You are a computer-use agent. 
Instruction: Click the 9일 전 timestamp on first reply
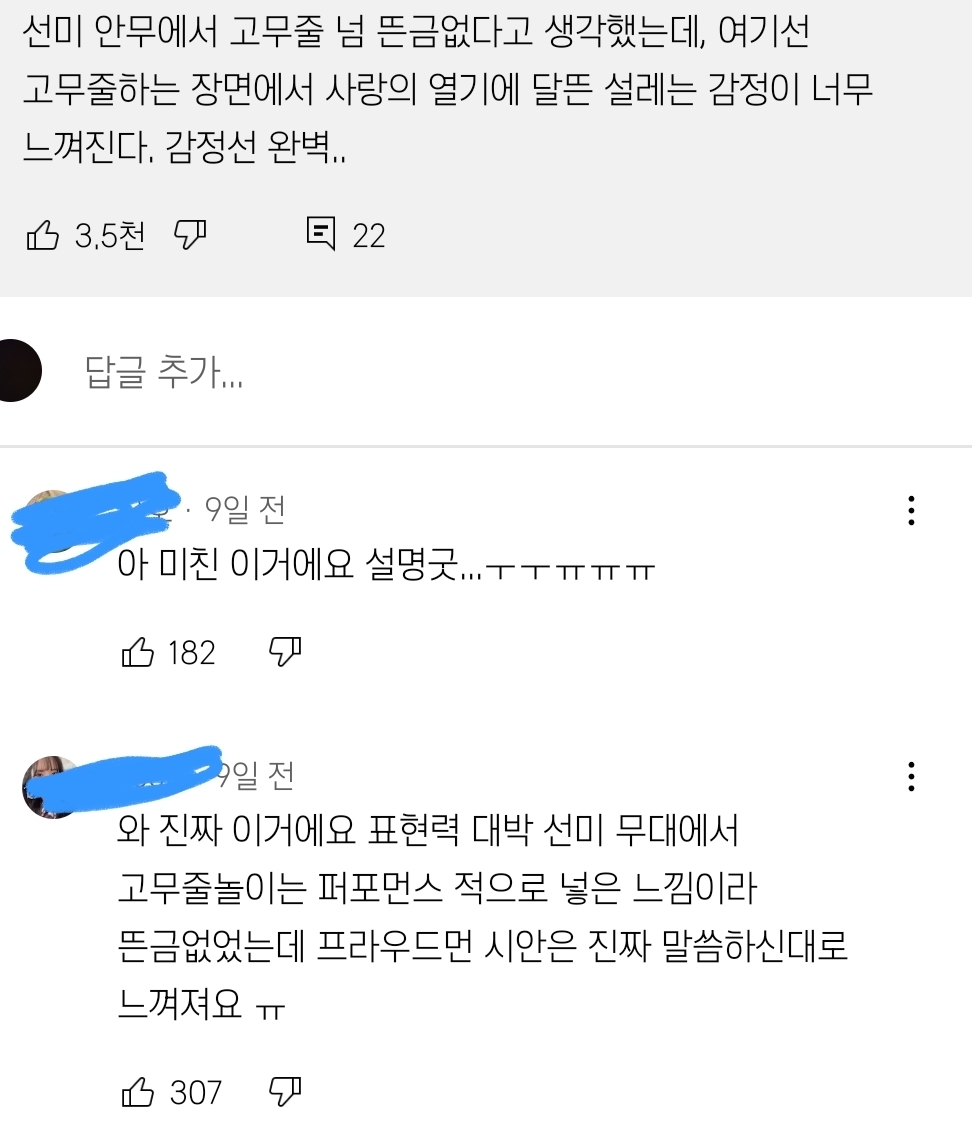(x=244, y=510)
